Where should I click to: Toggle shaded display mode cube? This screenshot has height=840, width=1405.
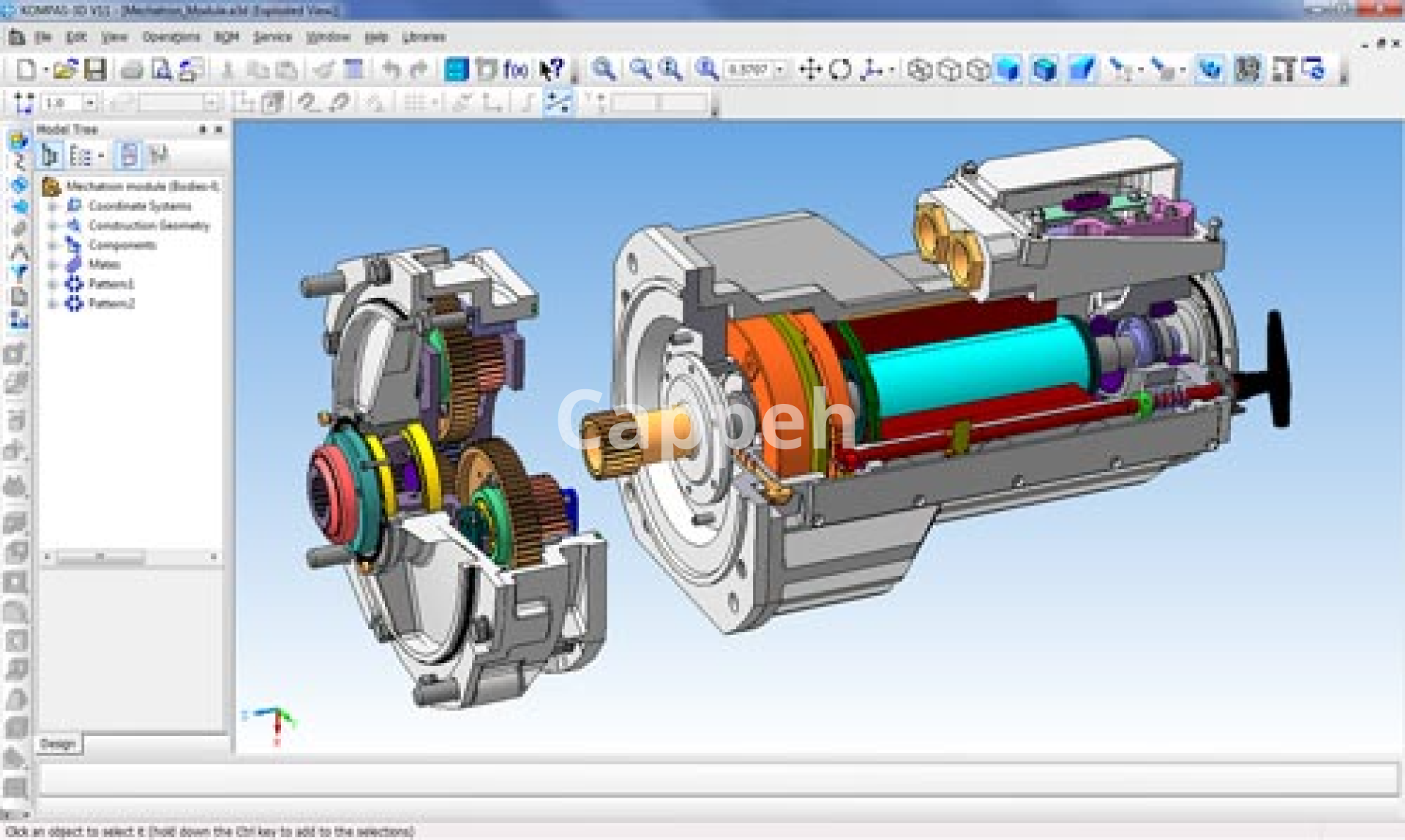1008,70
